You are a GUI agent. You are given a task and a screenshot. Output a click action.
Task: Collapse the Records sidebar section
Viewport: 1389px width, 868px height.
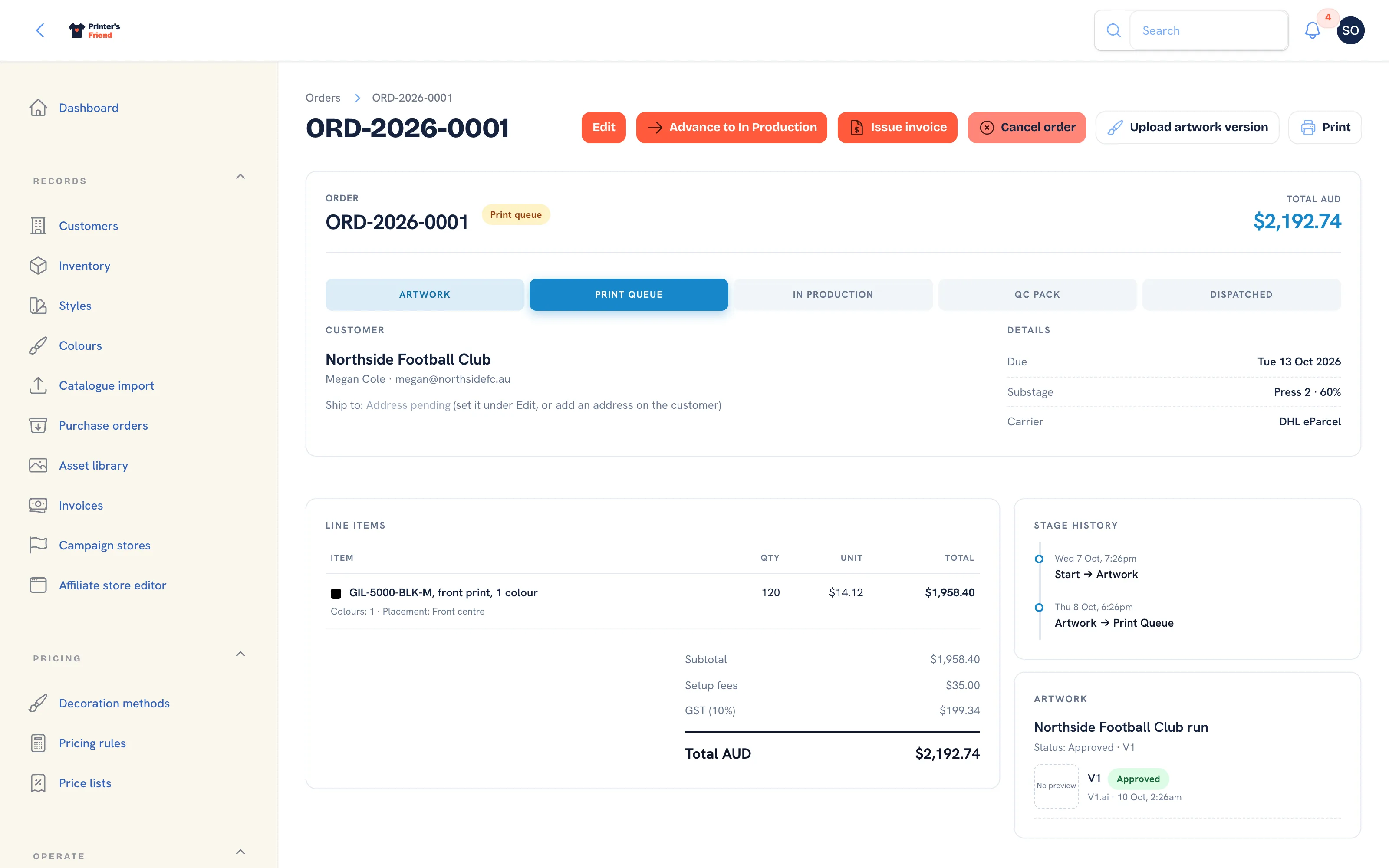[x=240, y=177]
